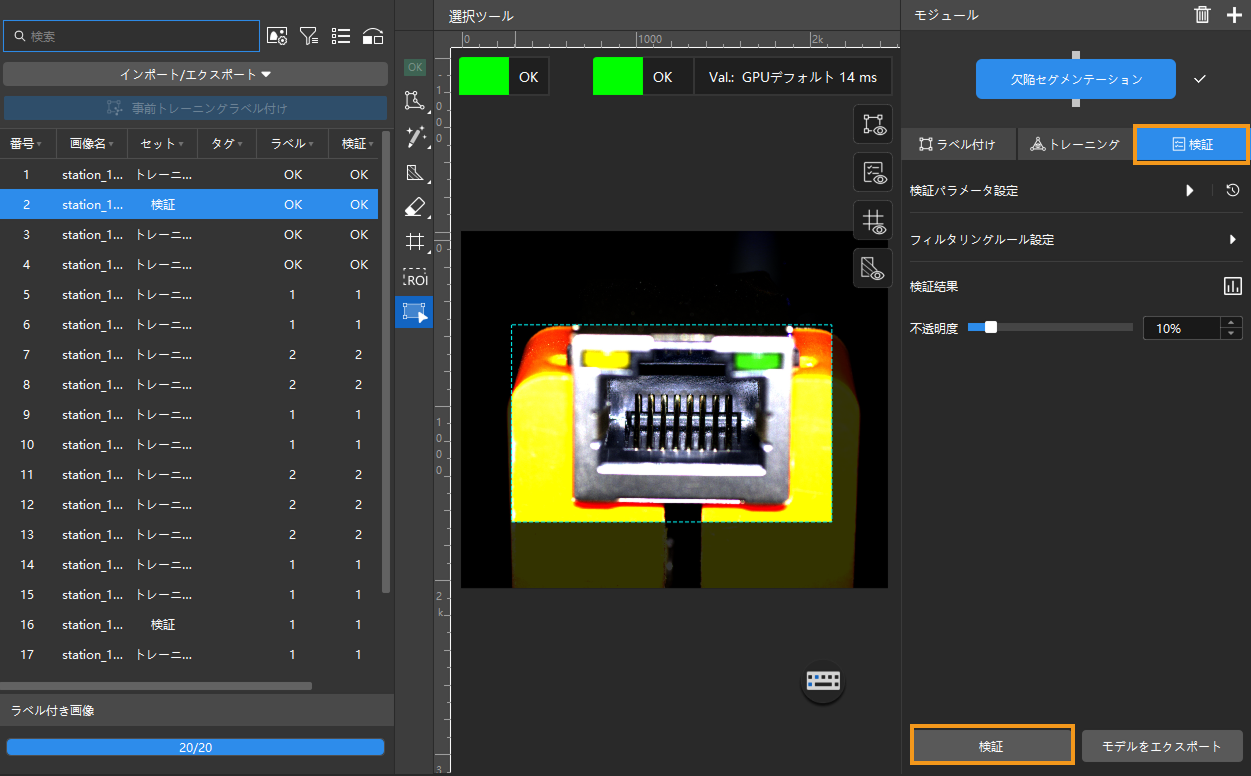Switch to the ラベル付け tab
The height and width of the screenshot is (776, 1251).
(x=957, y=144)
